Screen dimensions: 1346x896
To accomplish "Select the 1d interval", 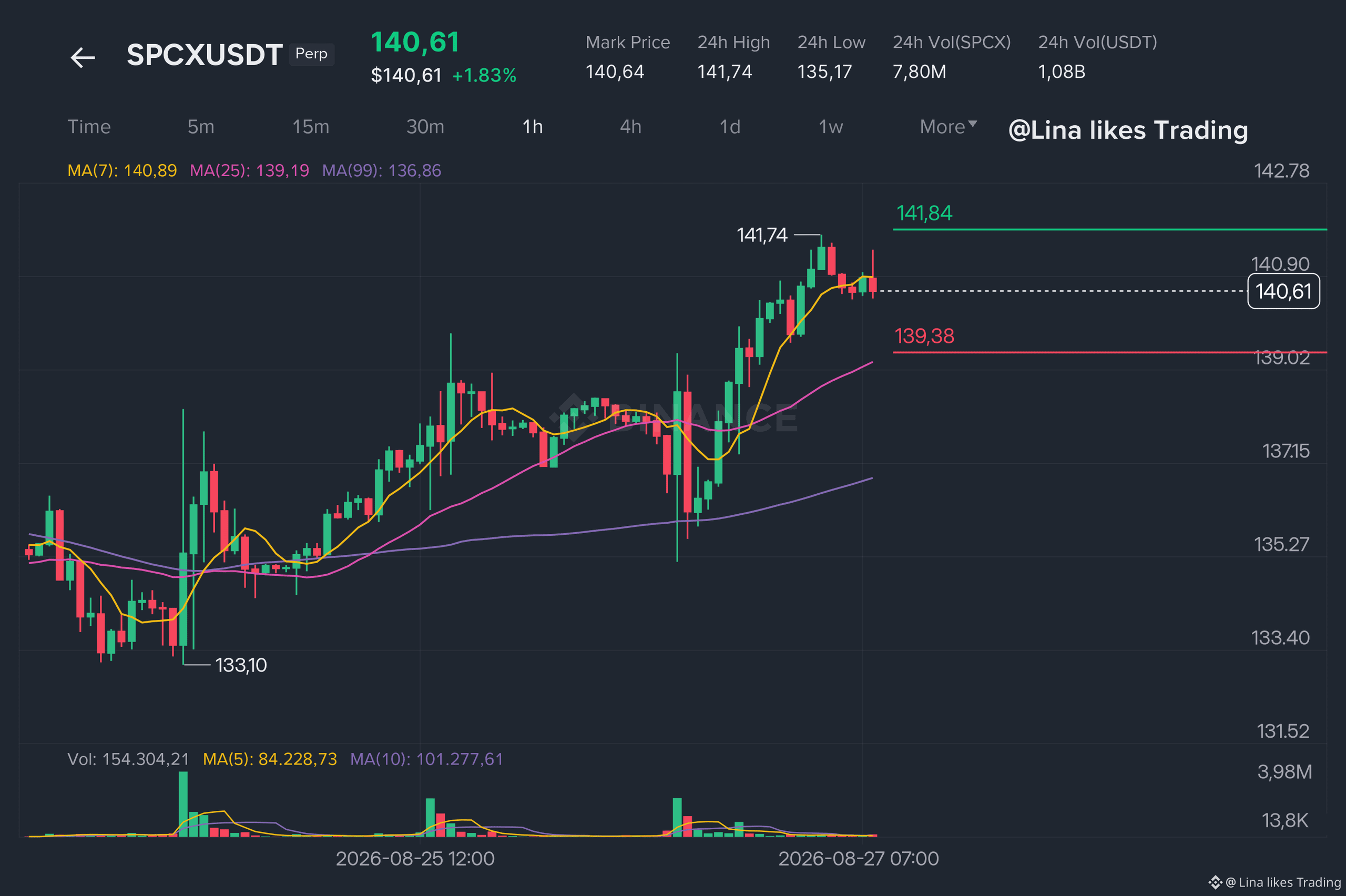I will (730, 127).
